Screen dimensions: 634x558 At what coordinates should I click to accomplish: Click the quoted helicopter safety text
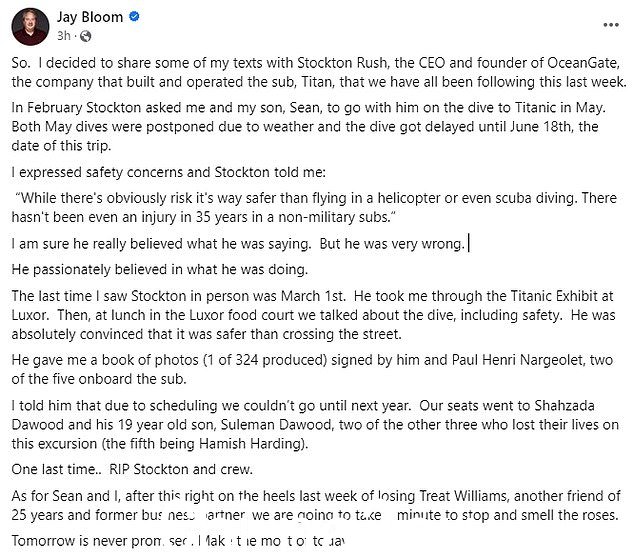tap(314, 207)
